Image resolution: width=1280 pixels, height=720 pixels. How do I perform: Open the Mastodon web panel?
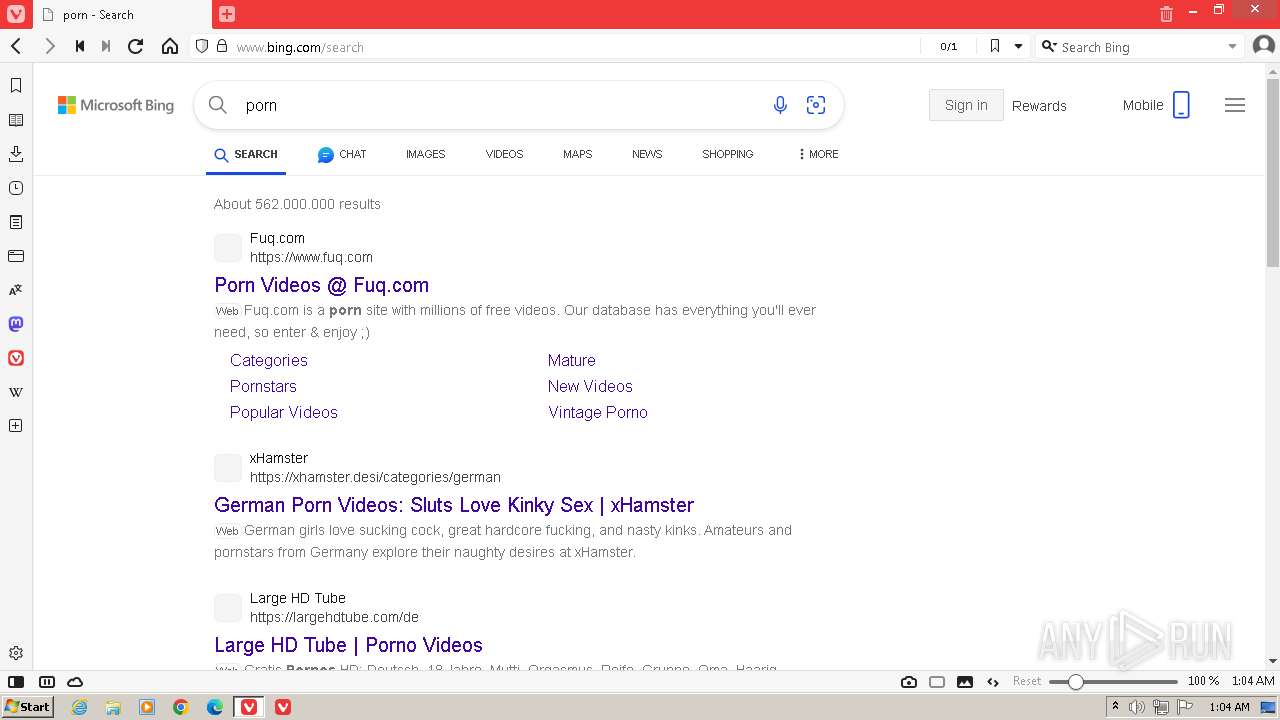pos(16,324)
